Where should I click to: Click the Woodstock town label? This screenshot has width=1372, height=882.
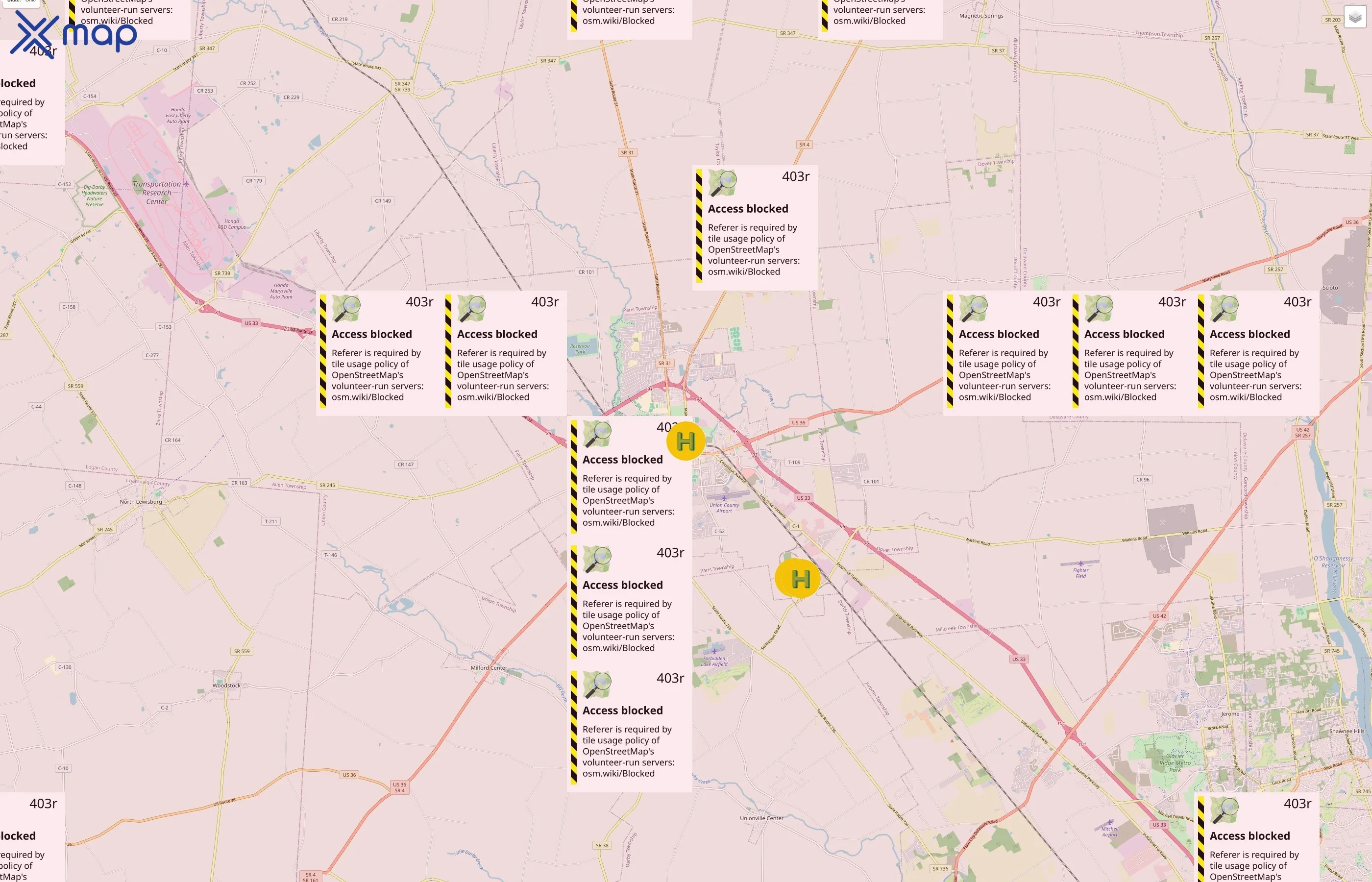click(226, 686)
